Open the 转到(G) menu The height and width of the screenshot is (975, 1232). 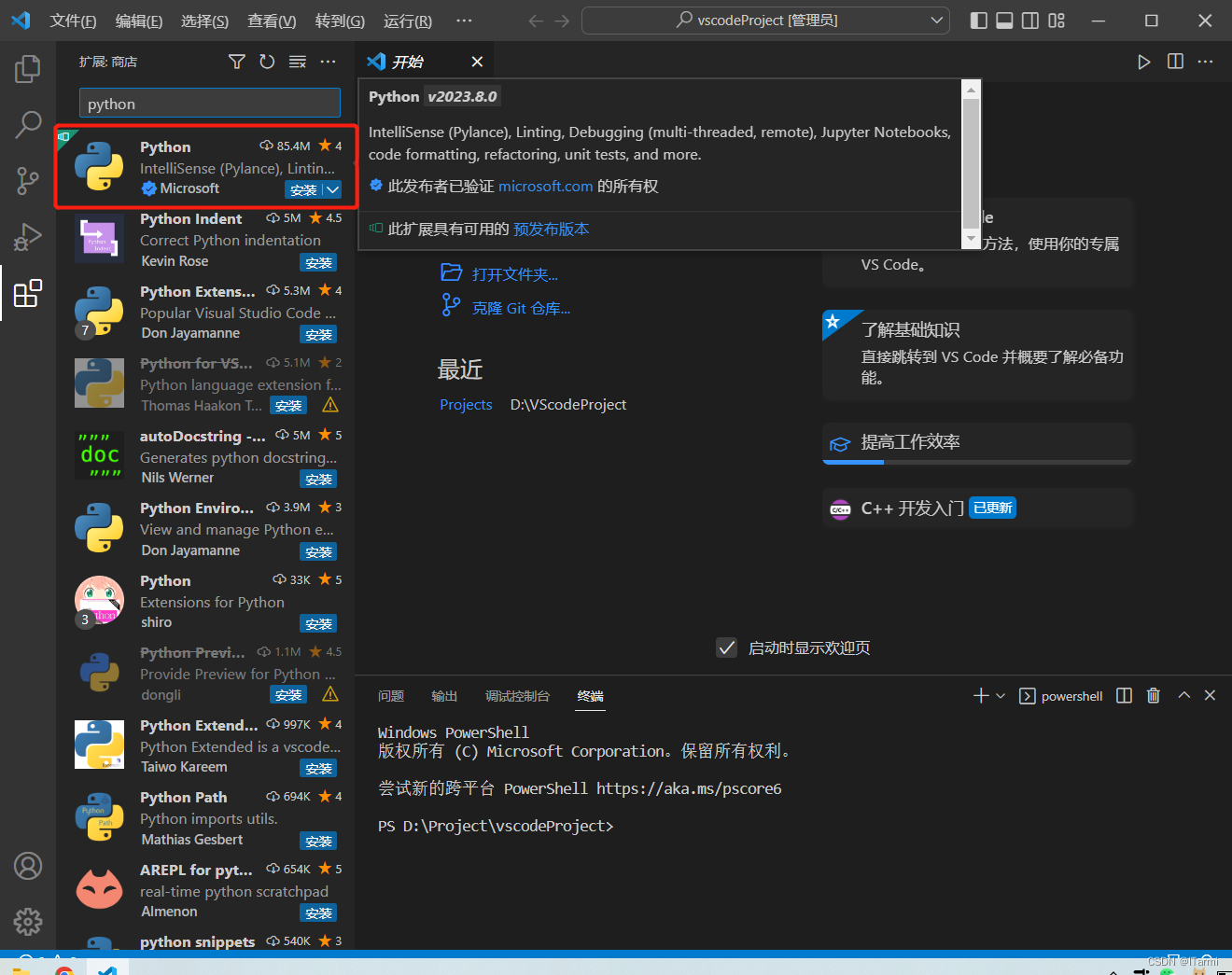340,21
